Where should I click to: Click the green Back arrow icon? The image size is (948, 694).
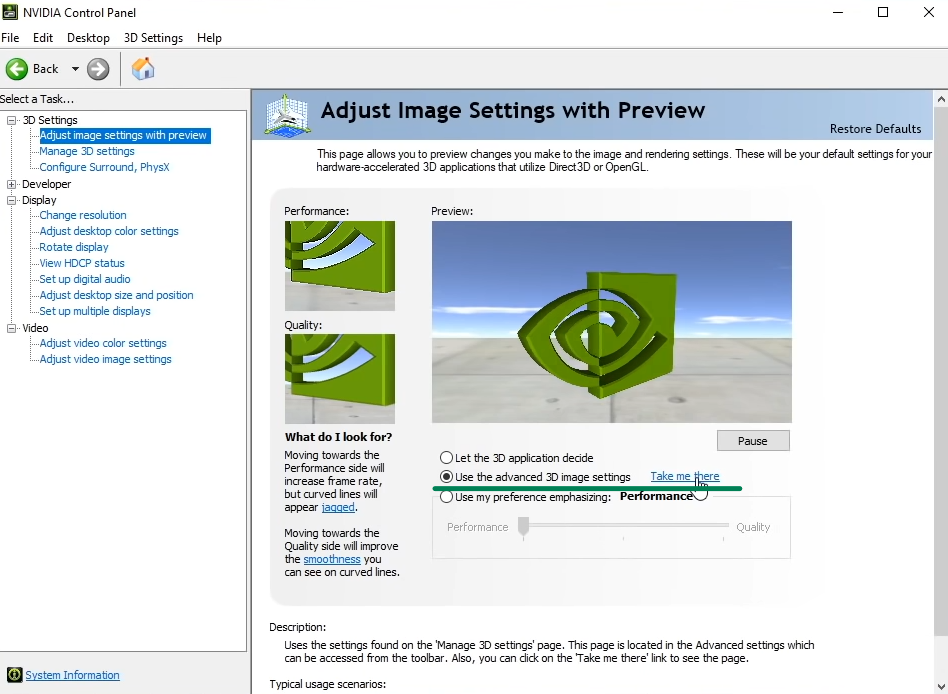pos(17,69)
